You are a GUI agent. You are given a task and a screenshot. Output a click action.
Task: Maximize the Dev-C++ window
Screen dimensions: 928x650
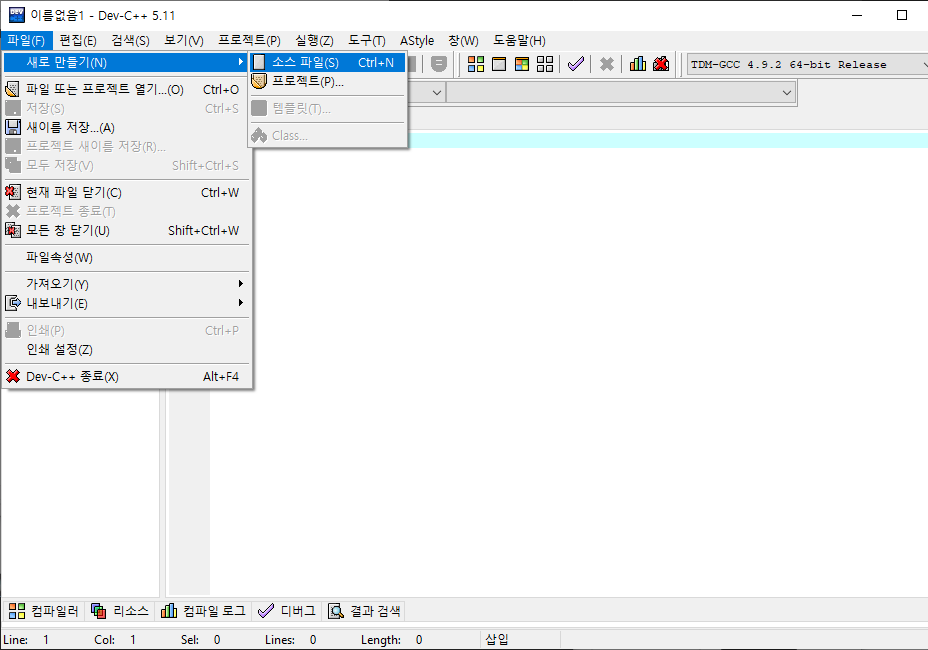[x=901, y=15]
